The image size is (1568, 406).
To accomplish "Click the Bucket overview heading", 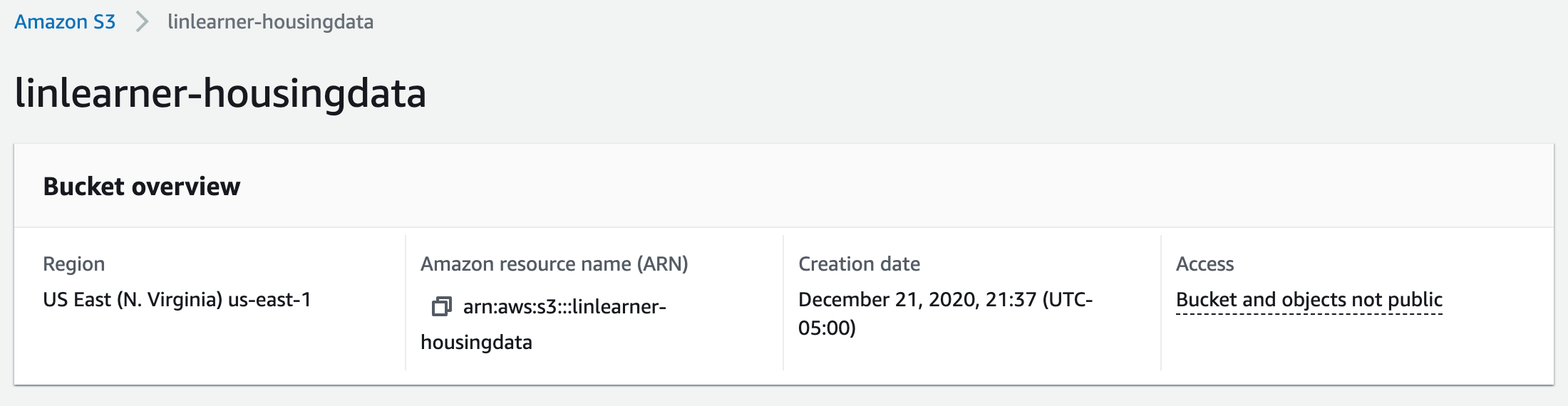I will pos(142,187).
